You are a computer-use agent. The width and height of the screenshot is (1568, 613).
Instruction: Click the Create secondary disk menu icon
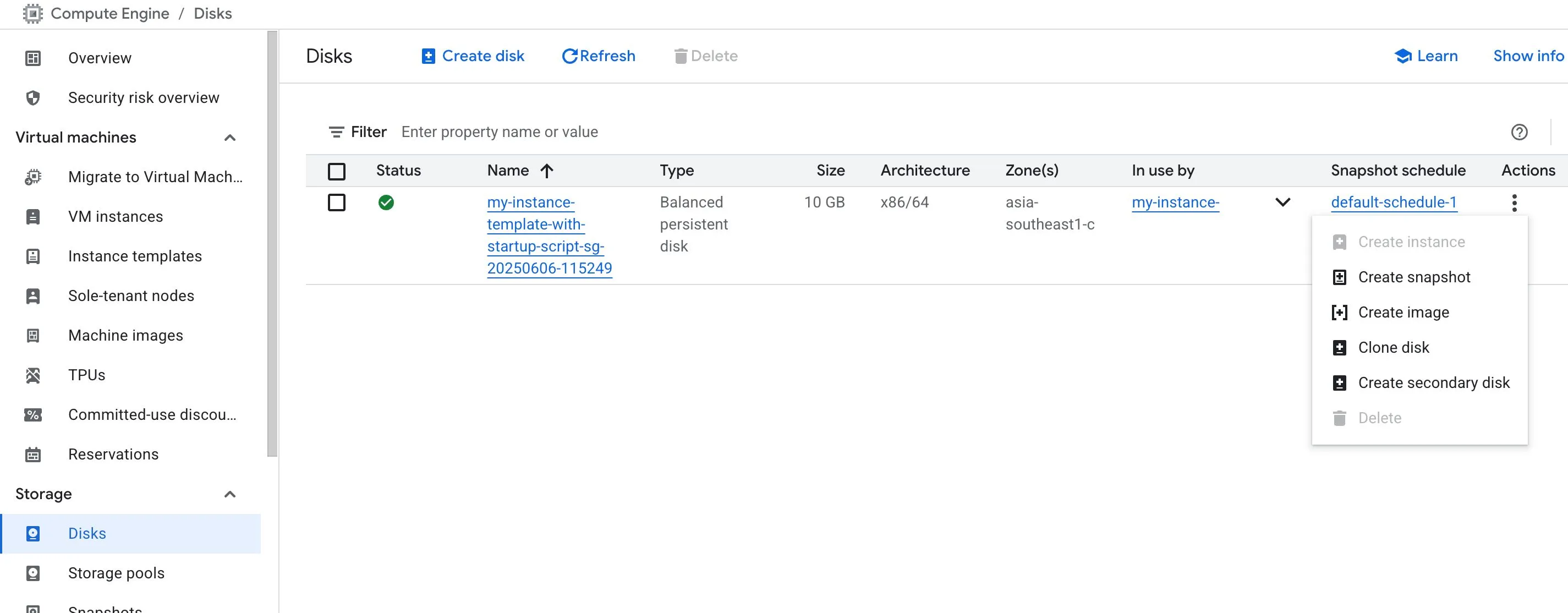click(x=1339, y=383)
